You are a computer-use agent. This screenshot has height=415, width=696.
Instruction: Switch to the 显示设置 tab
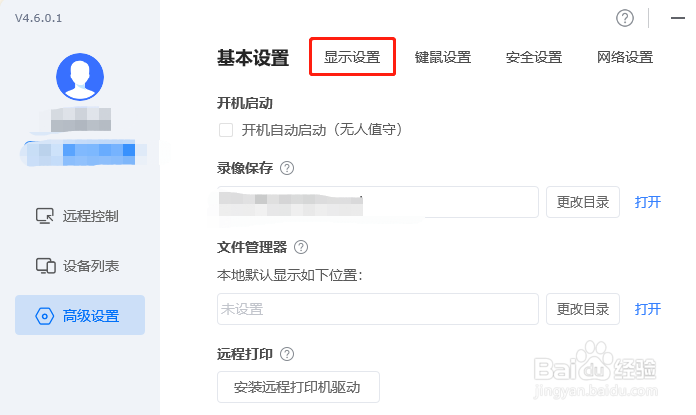(352, 57)
